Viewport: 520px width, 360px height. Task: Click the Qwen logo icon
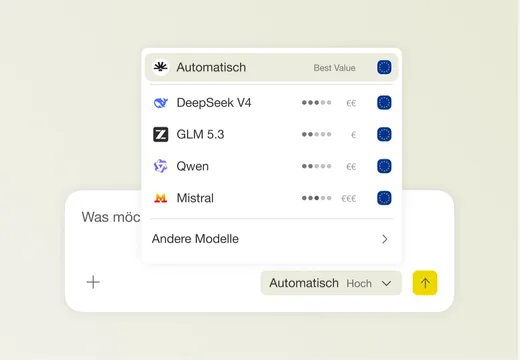point(160,166)
